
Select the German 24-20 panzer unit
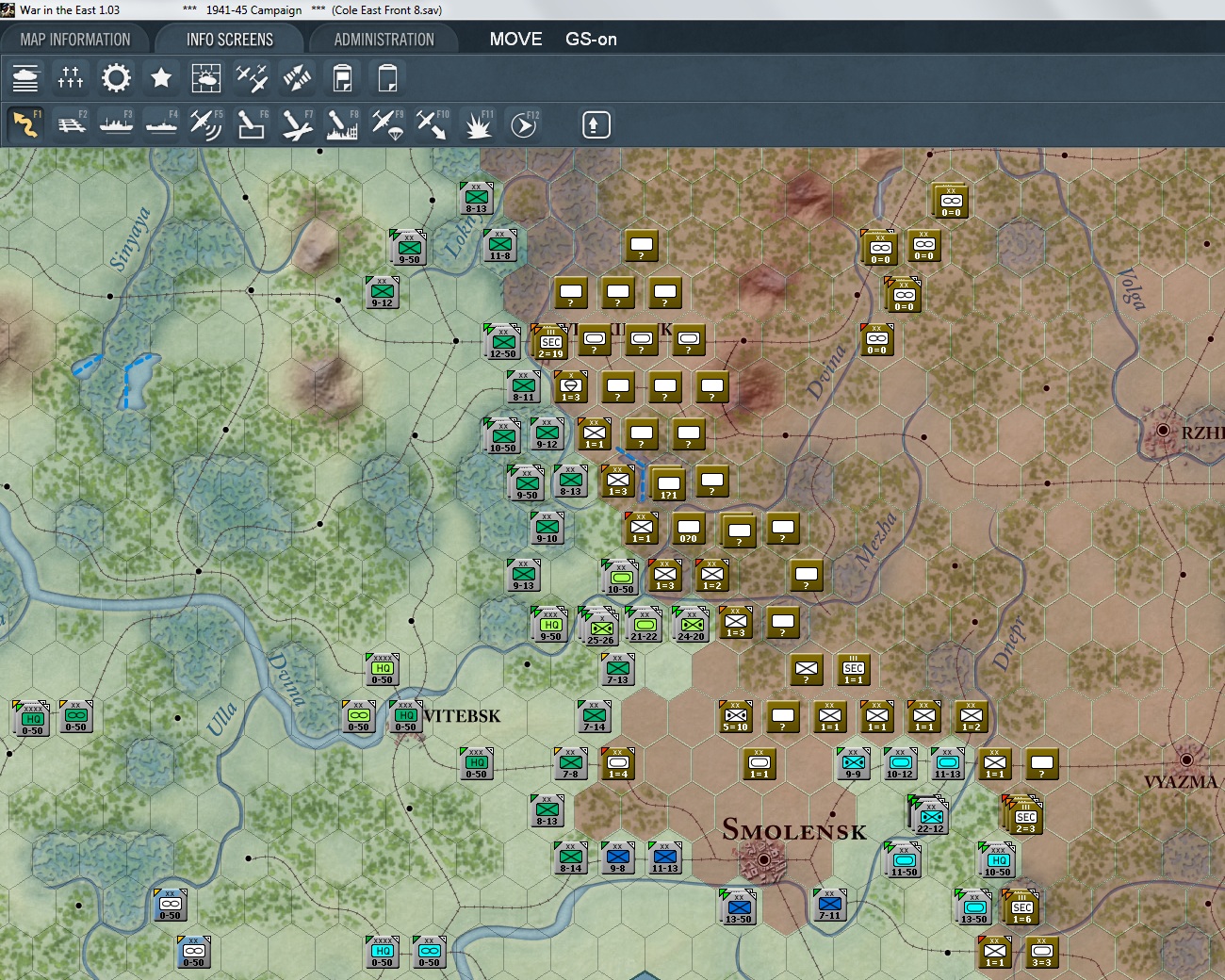click(692, 624)
